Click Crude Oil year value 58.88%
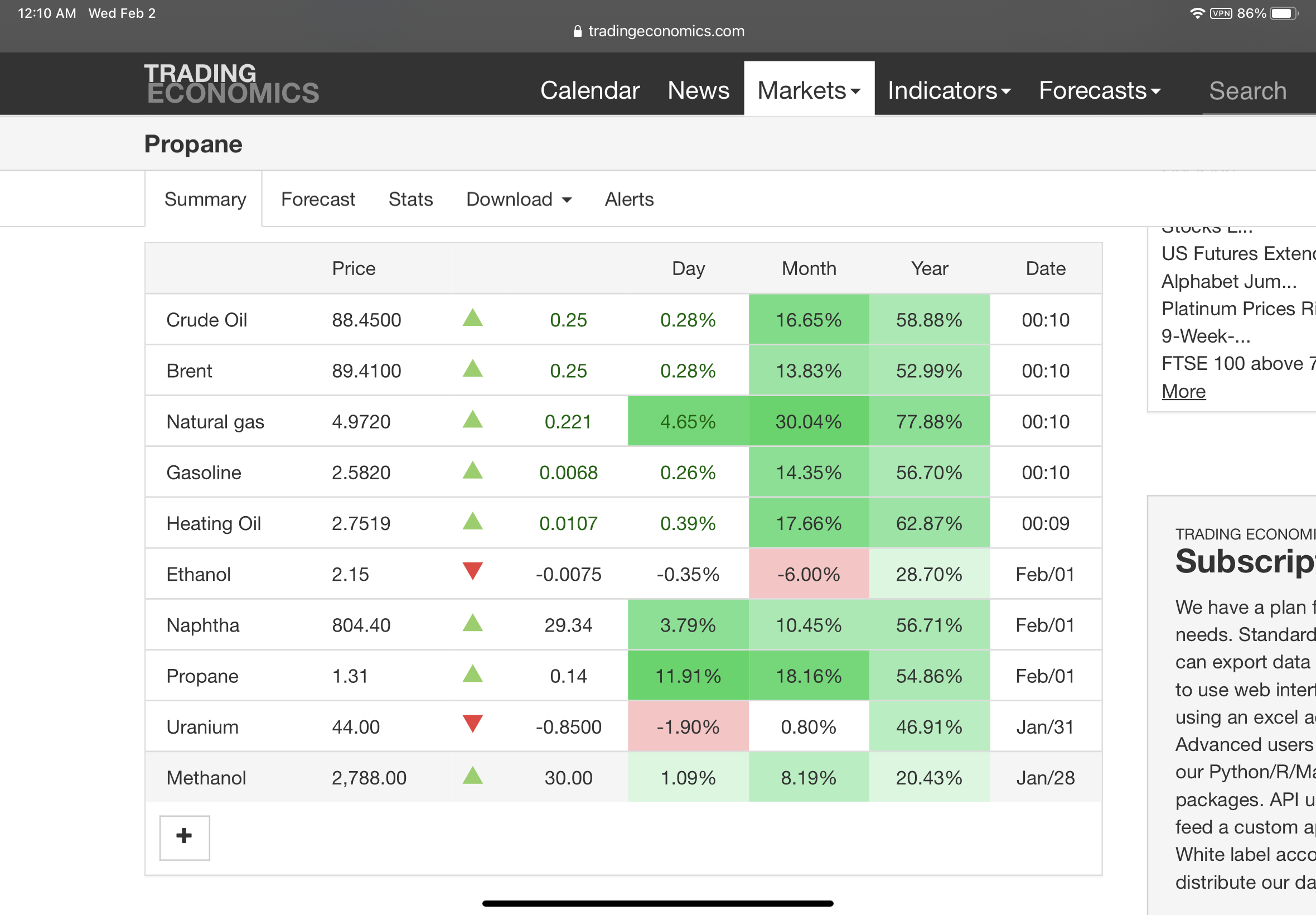1316x915 pixels. point(928,319)
